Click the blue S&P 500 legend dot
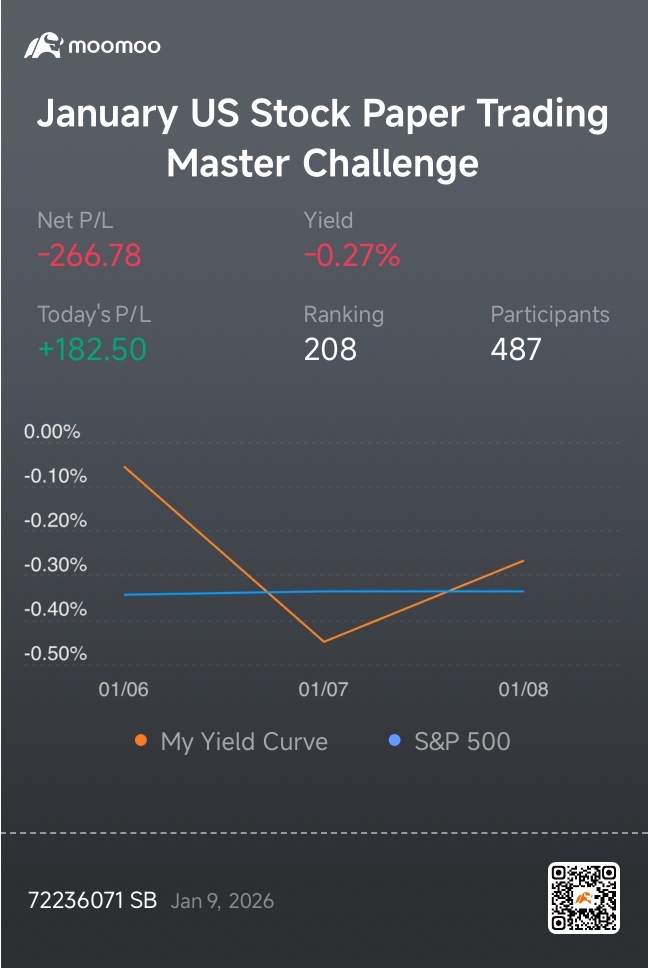648x968 pixels. (394, 740)
